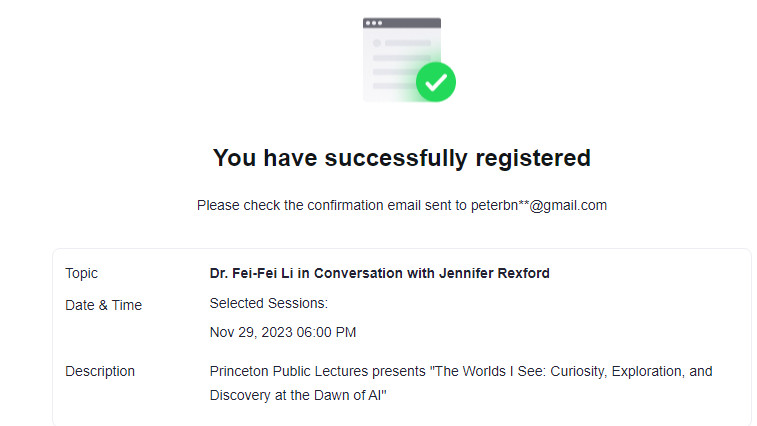Click the dark header bar of illustration
Image resolution: width=757 pixels, height=426 pixels.
pyautogui.click(x=402, y=23)
